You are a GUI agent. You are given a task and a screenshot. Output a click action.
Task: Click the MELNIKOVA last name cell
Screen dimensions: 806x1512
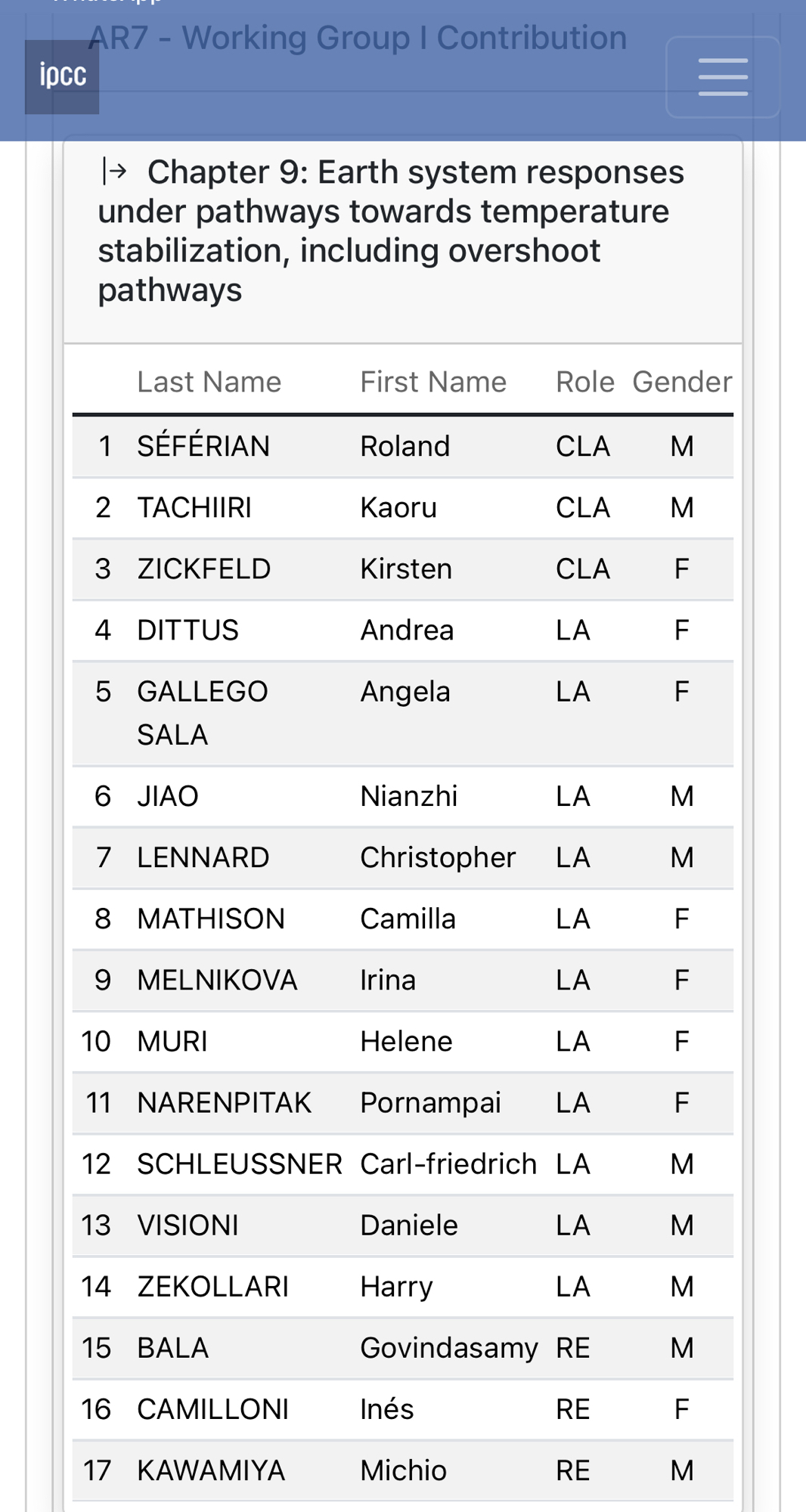217,981
